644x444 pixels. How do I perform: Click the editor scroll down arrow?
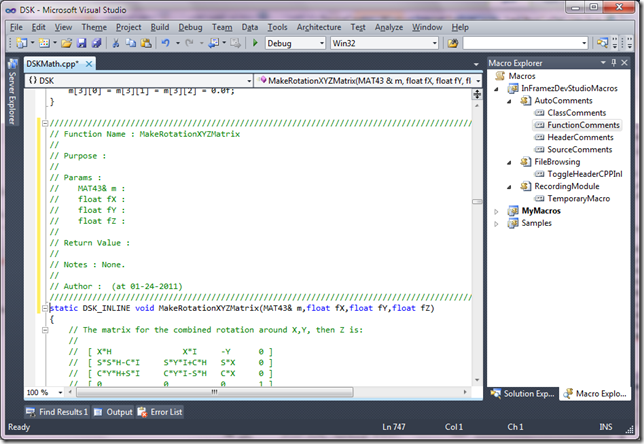click(477, 380)
